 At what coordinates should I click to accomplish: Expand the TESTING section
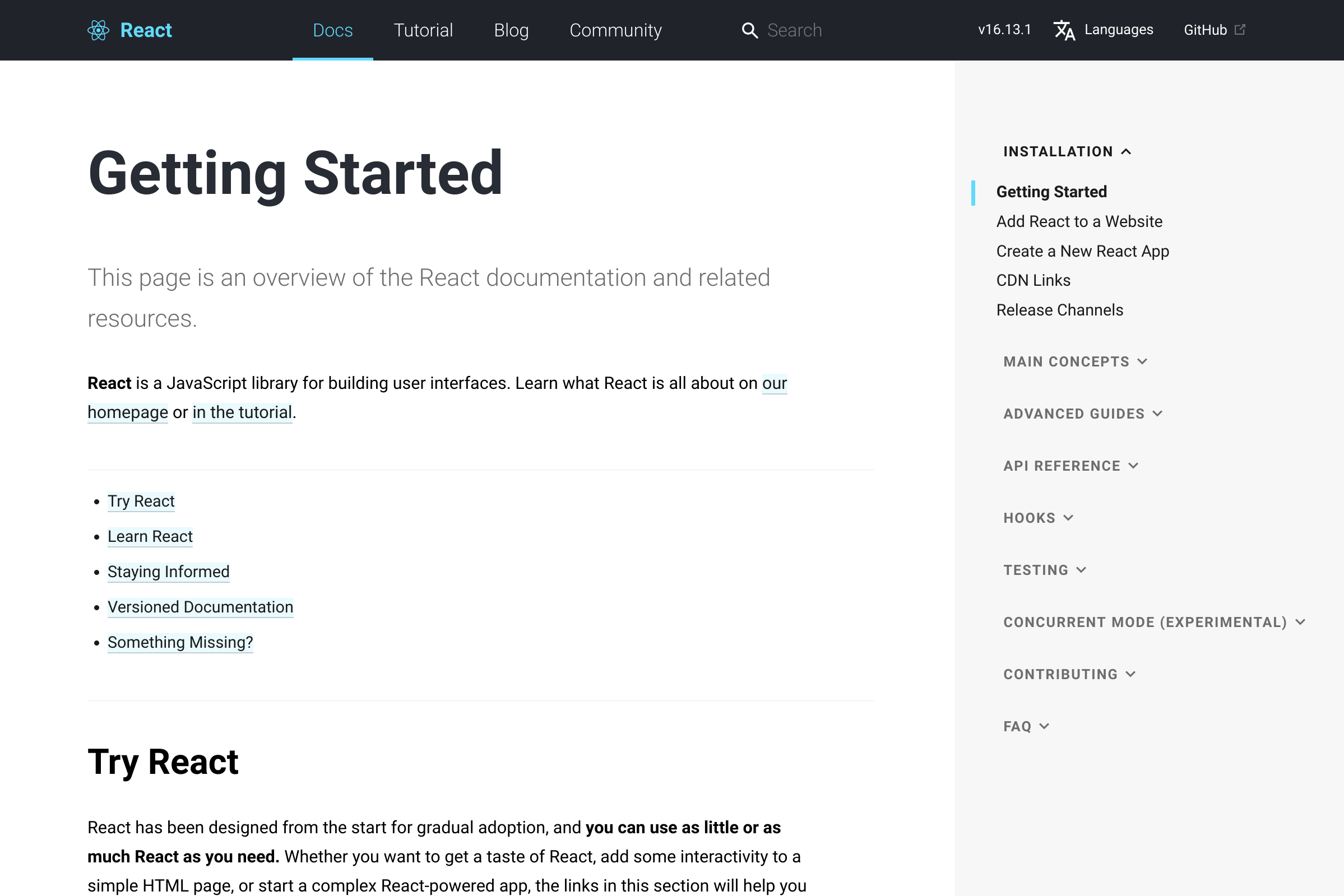pos(1081,570)
